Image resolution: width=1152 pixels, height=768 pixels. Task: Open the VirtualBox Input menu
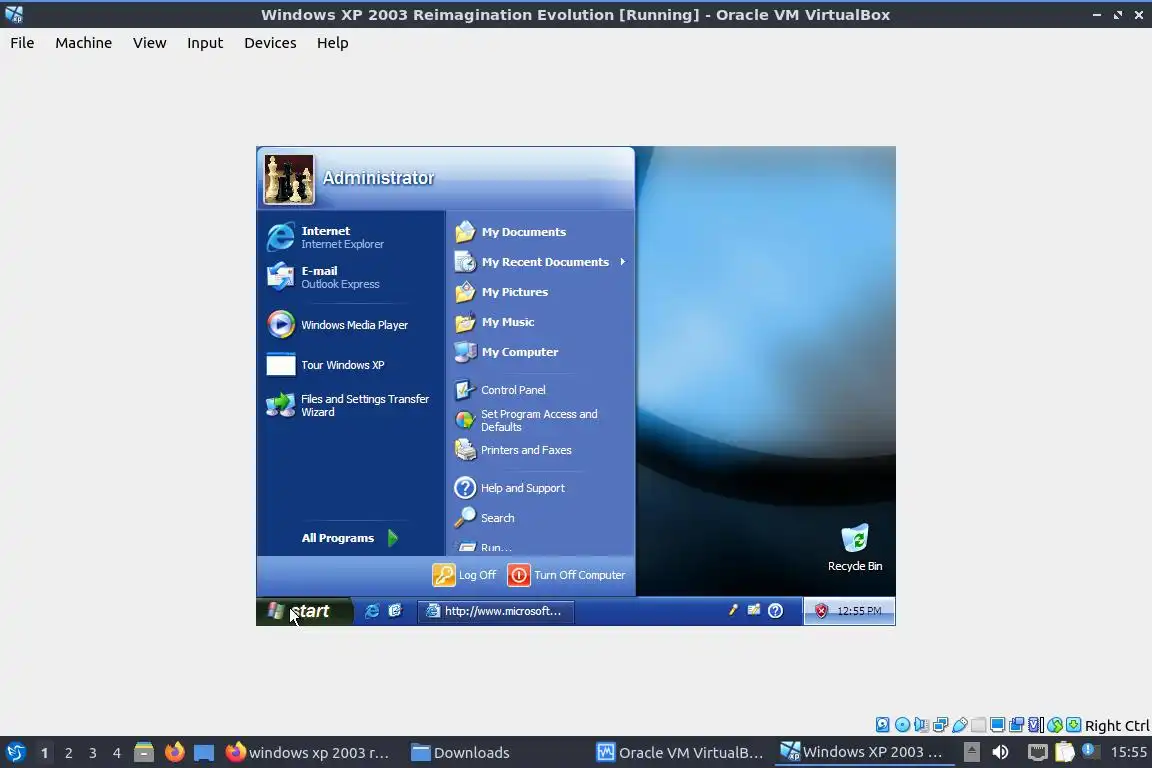point(205,43)
